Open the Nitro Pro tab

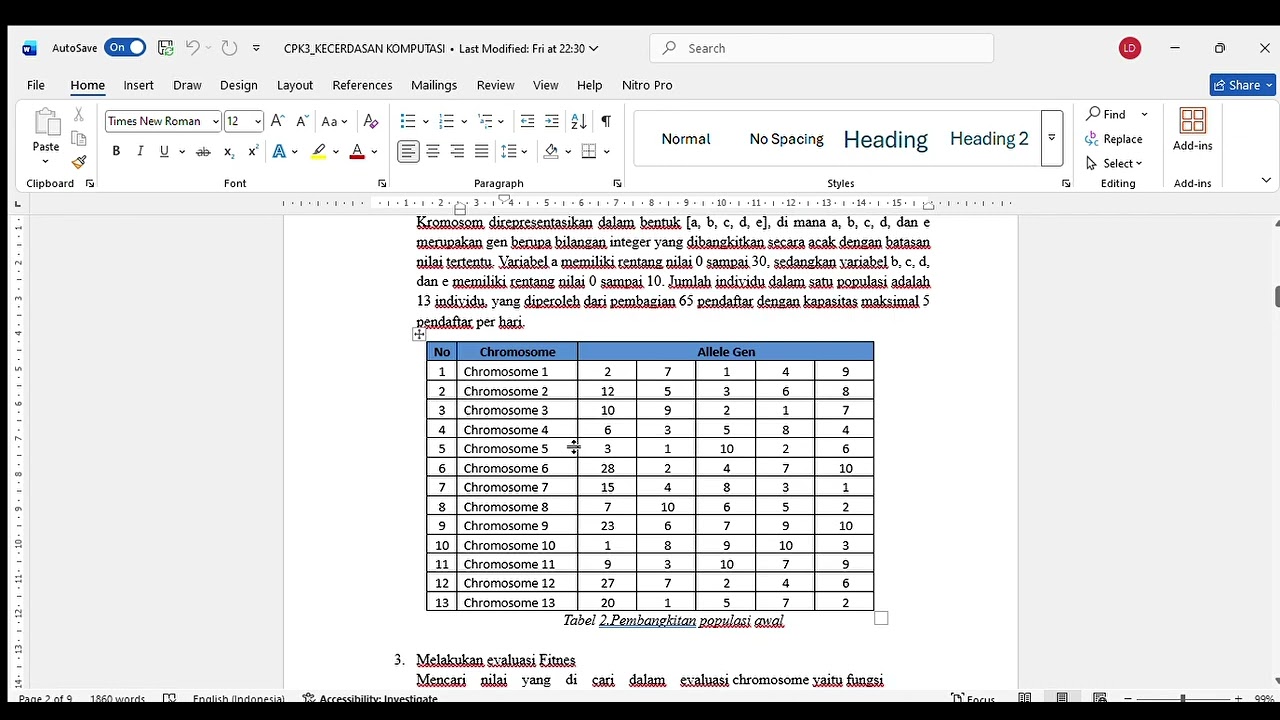tap(647, 85)
